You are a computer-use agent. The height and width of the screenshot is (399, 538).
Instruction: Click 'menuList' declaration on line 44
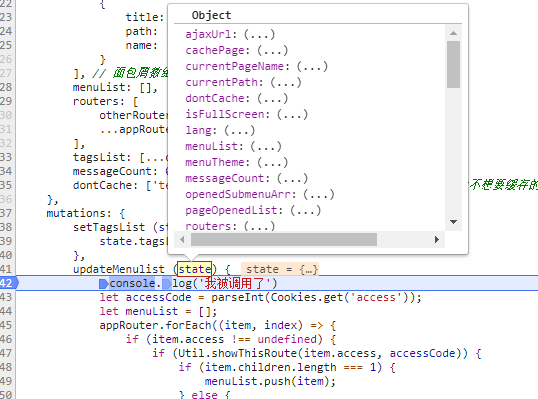(152, 311)
